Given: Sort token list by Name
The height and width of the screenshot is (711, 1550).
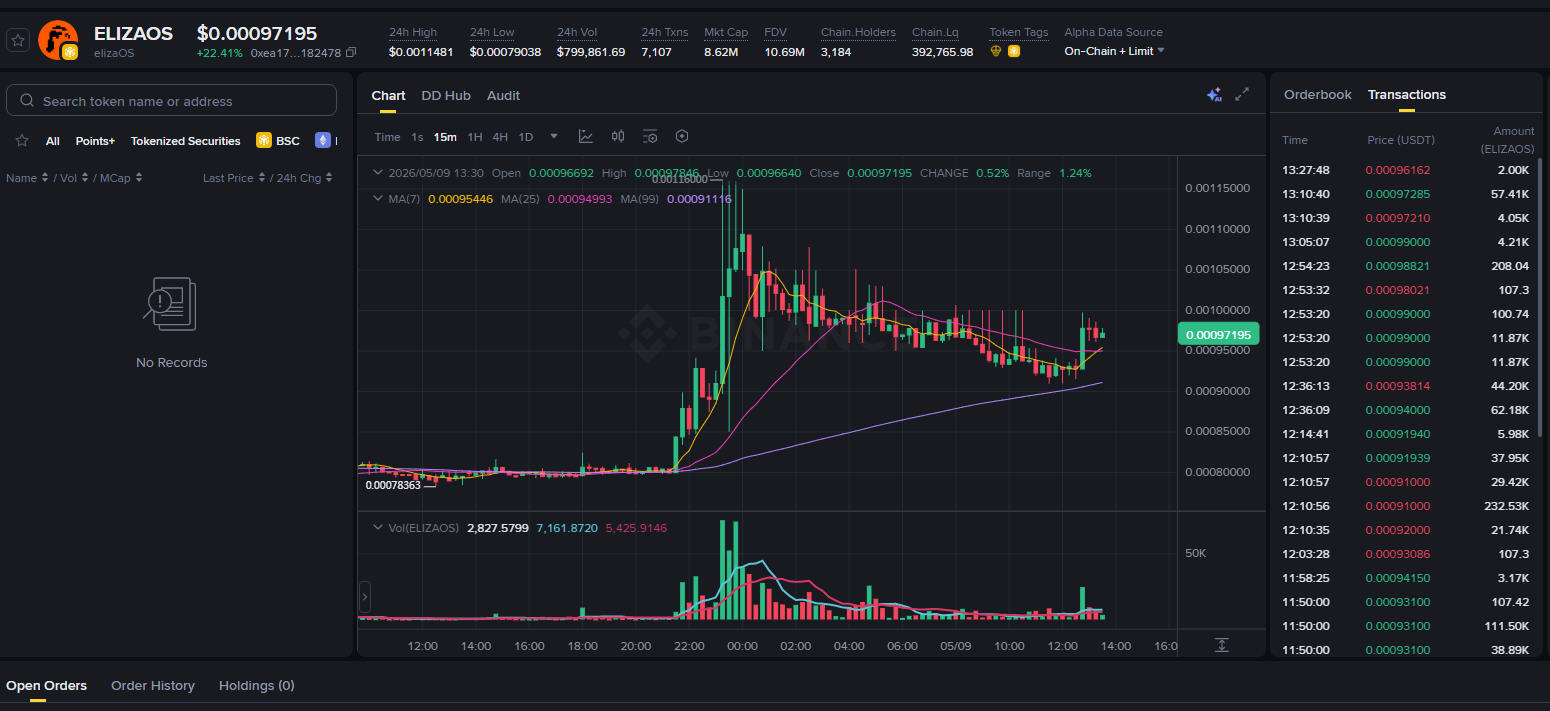Looking at the screenshot, I should 26,178.
